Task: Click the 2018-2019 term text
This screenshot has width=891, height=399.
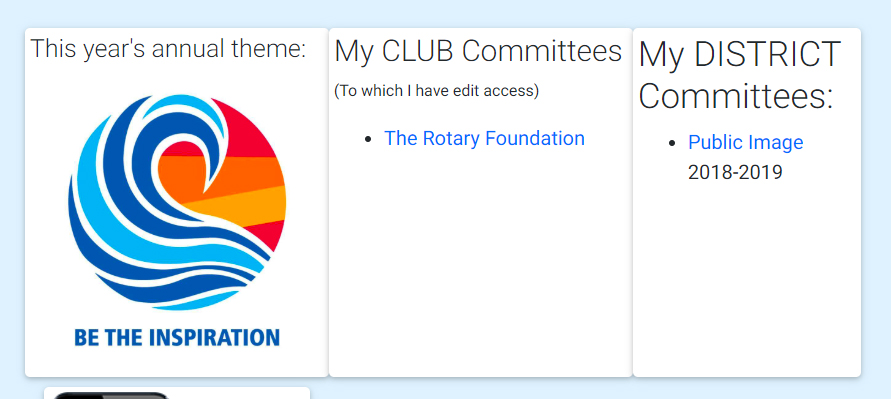Action: (x=735, y=172)
